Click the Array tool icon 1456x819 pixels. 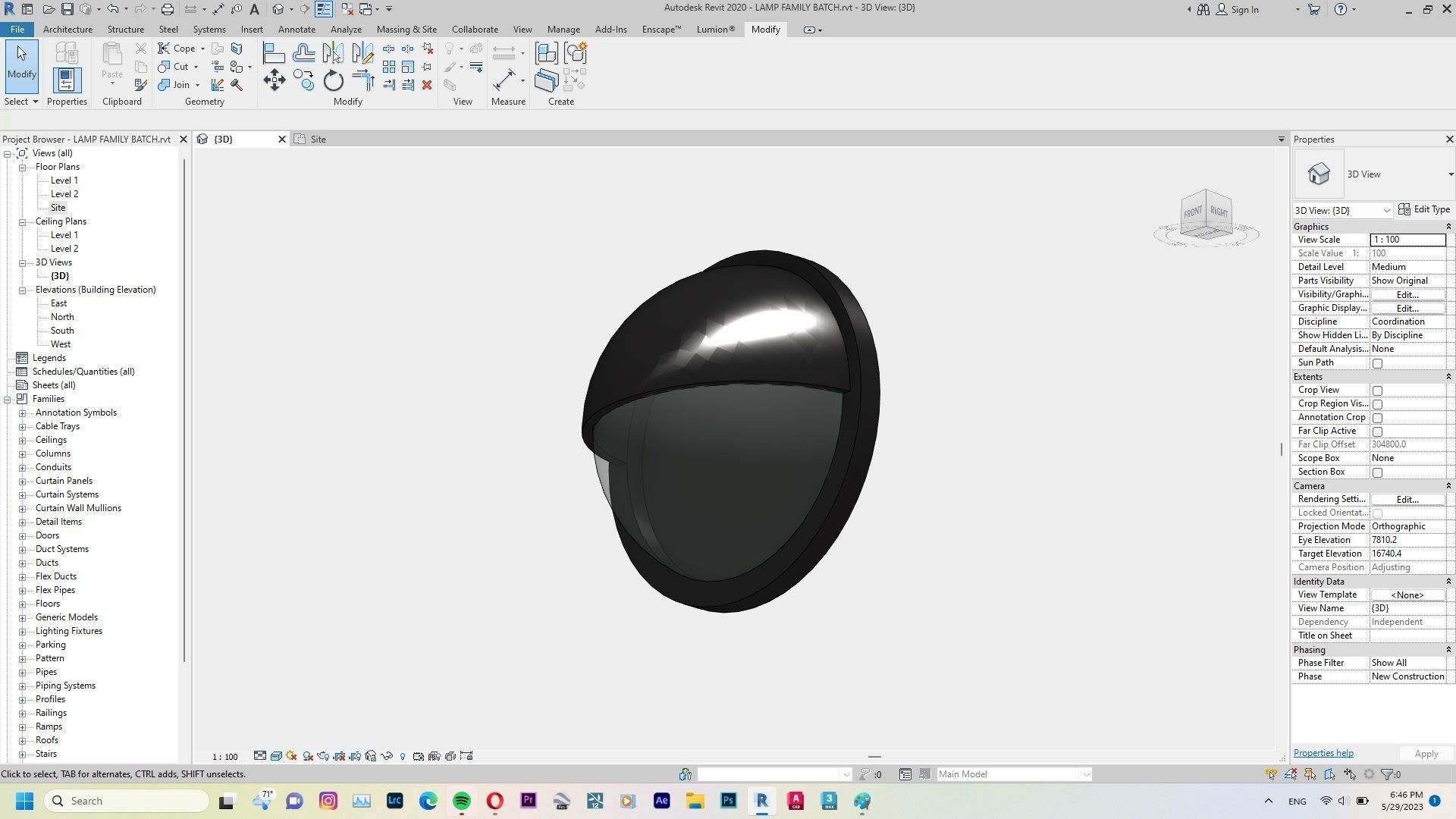tap(389, 67)
